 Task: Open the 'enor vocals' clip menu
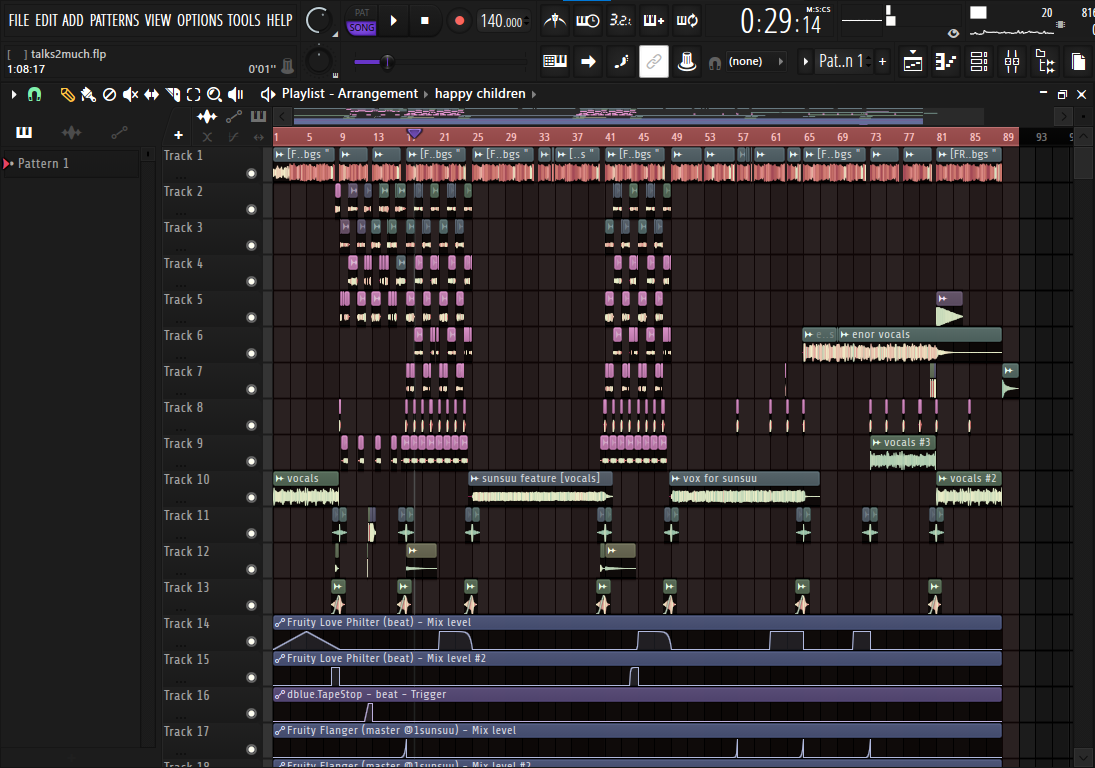pos(844,334)
